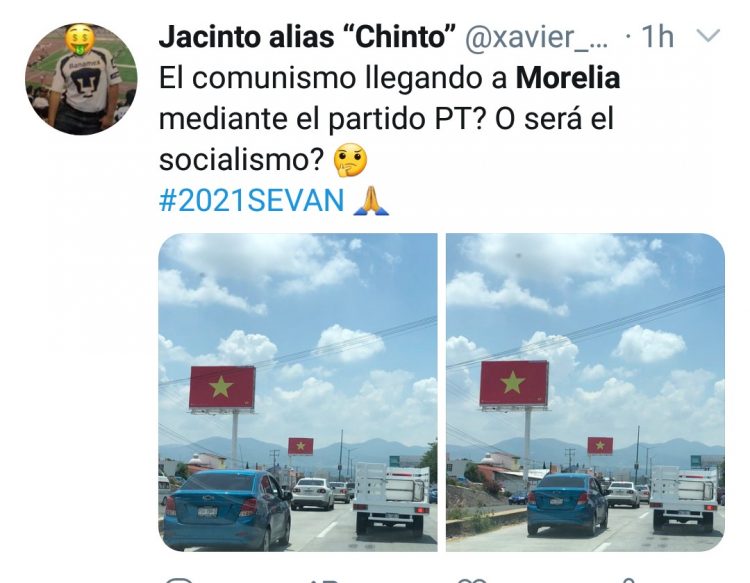
Task: Expand the tweet options chevron
Action: (707, 36)
